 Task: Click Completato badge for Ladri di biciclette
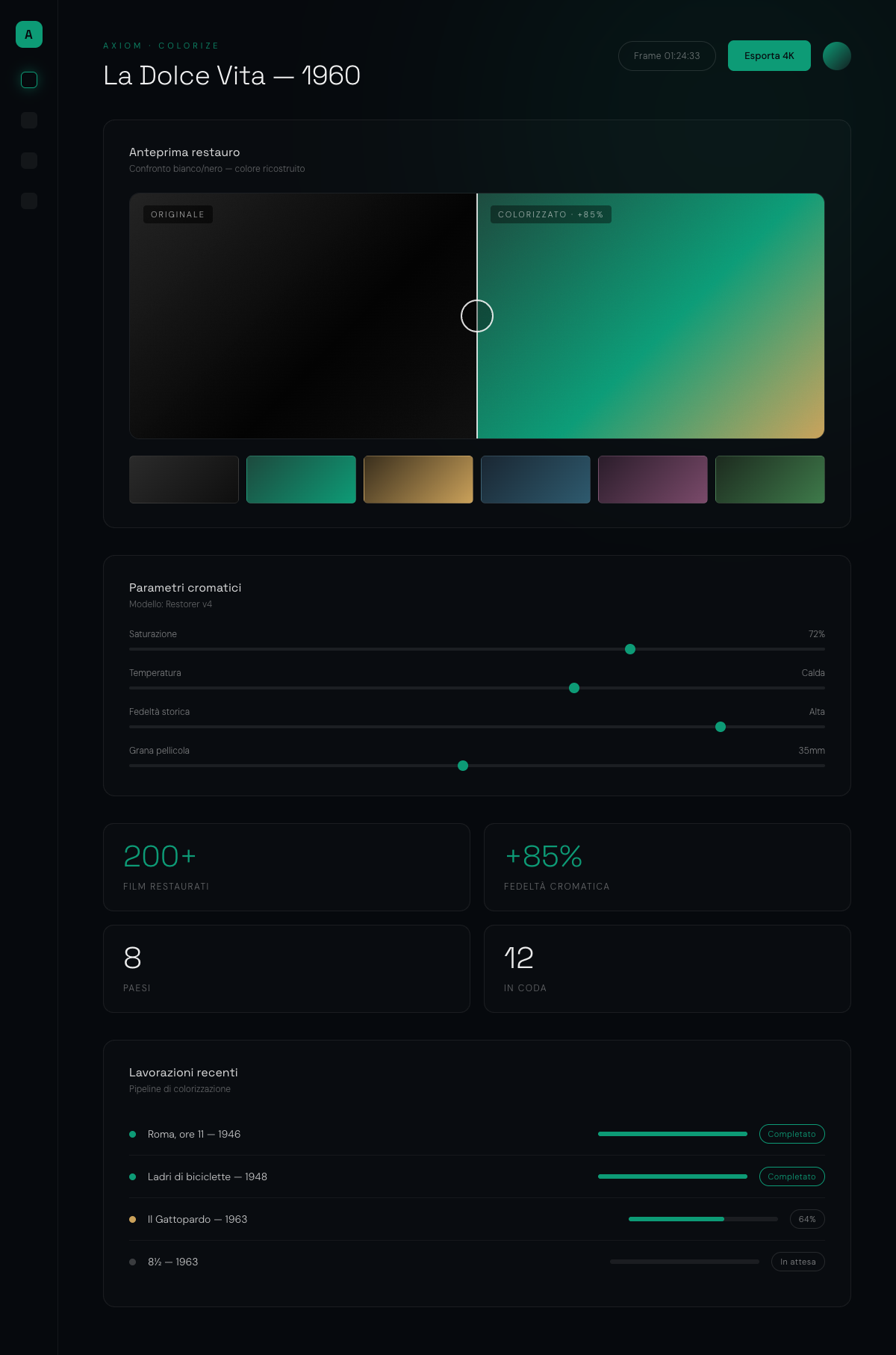click(x=792, y=1176)
